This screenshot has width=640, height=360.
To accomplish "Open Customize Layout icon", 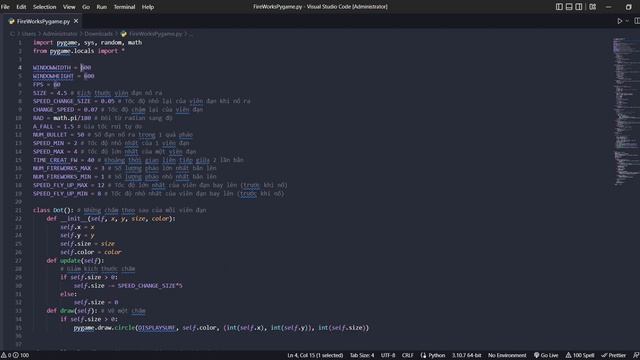I will click(x=593, y=7).
